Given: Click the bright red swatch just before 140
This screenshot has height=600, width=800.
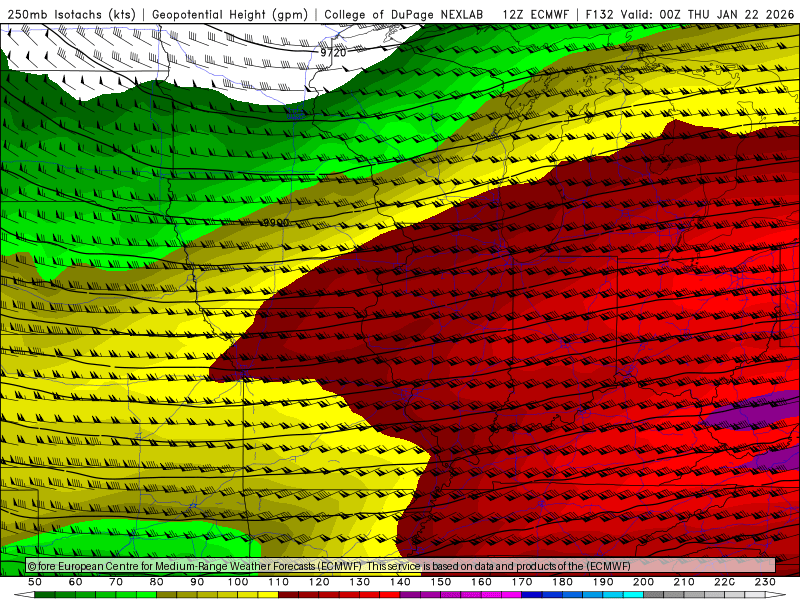Looking at the screenshot, I should pyautogui.click(x=390, y=595).
